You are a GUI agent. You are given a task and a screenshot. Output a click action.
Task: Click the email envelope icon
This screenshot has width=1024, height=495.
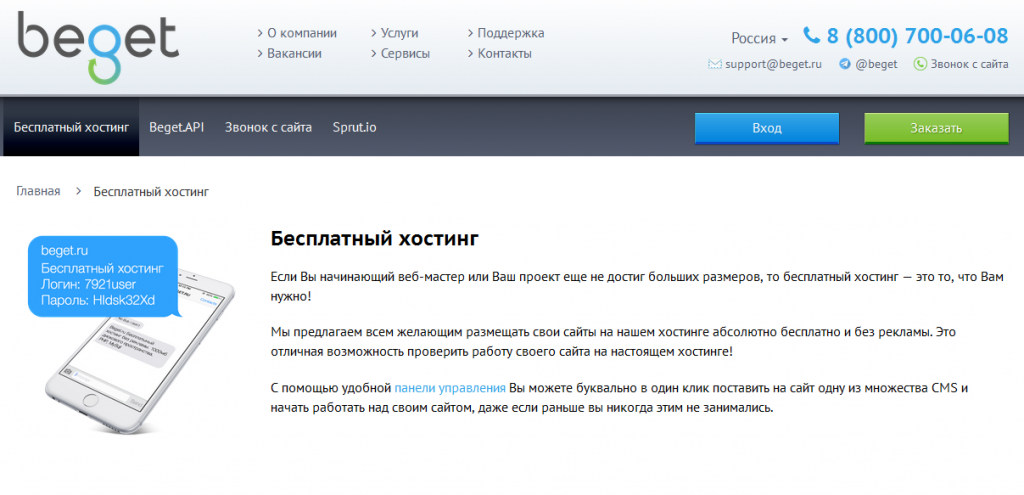[x=714, y=65]
